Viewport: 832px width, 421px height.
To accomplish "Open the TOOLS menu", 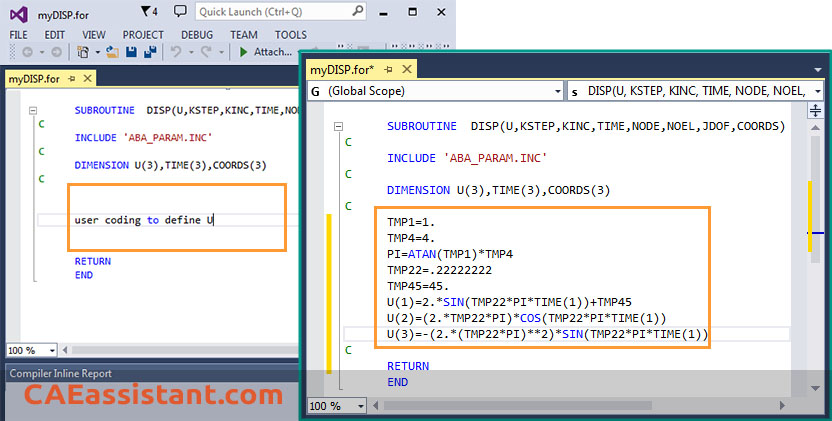I will (x=291, y=35).
